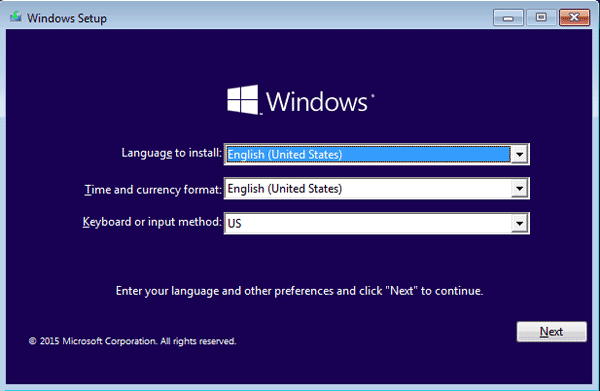Open the Keyboard or input method dropdown arrow
Viewport: 600px width, 391px height.
pos(519,223)
